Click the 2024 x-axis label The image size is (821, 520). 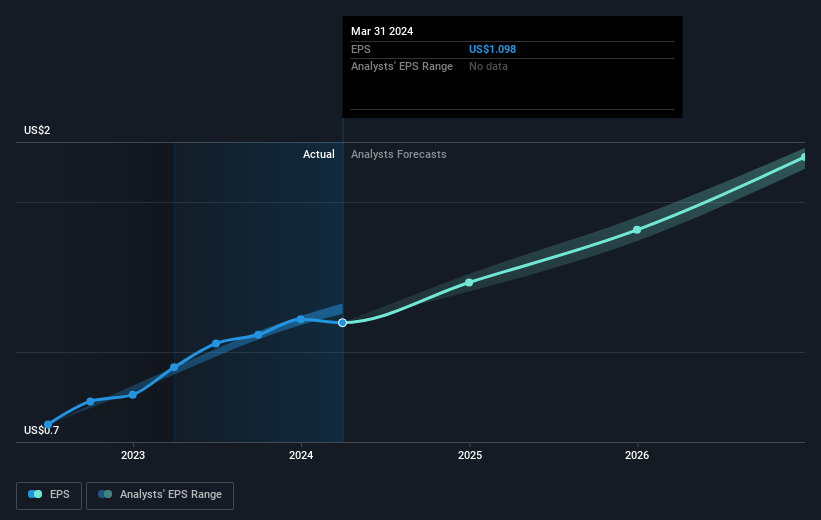tap(301, 455)
